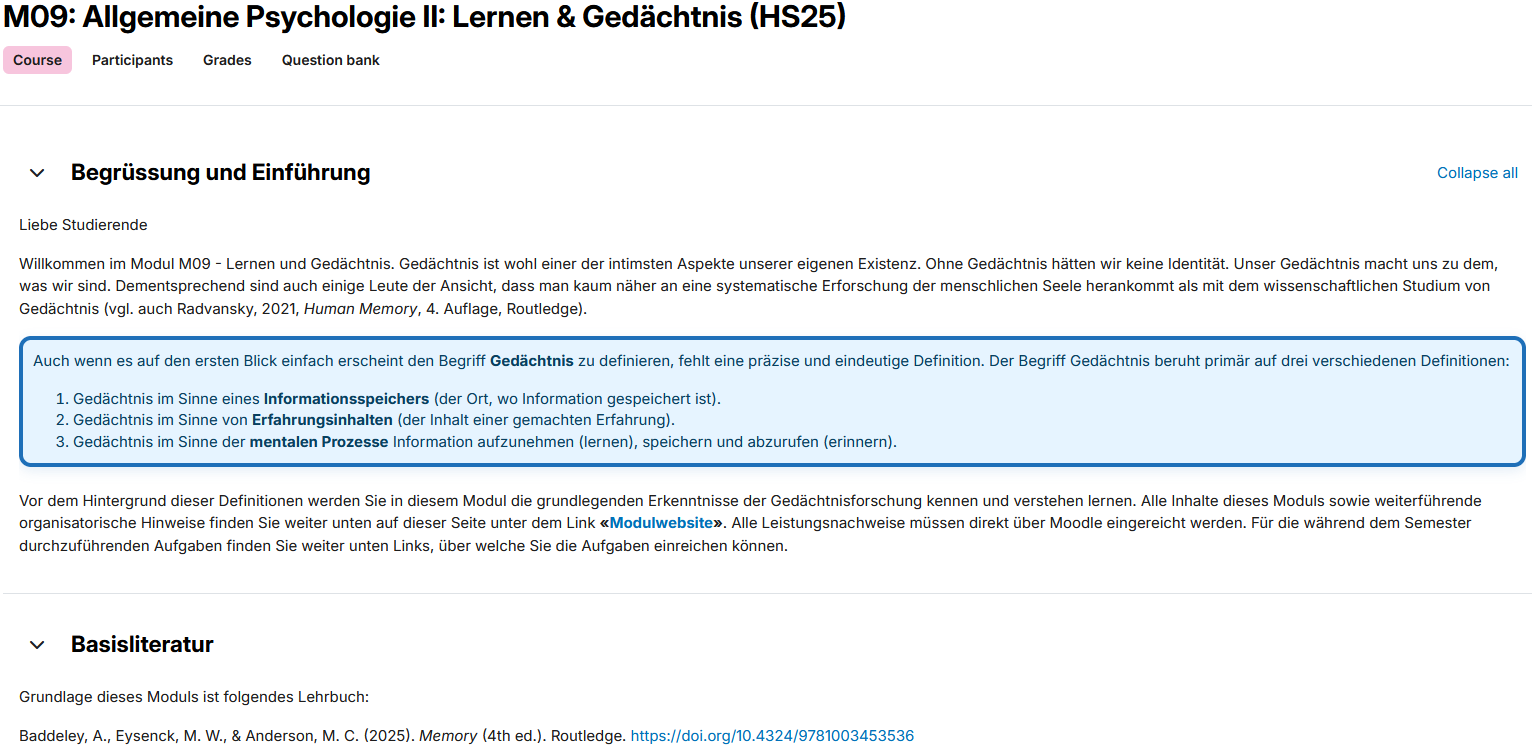Click the bold word Gedächtnis in the blue box

click(x=531, y=361)
